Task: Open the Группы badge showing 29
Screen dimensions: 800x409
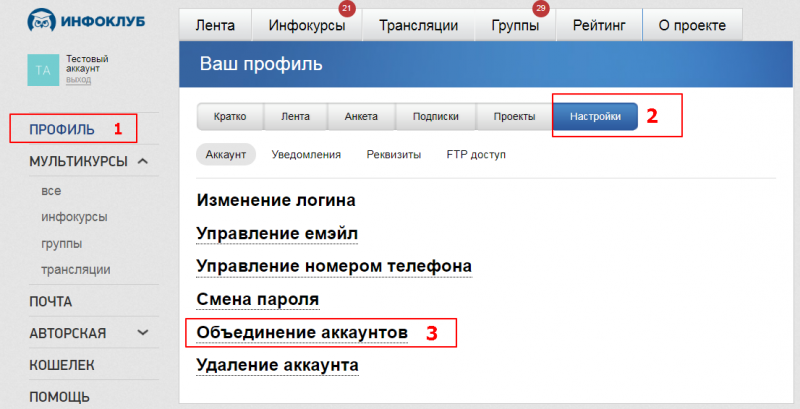Action: point(541,8)
